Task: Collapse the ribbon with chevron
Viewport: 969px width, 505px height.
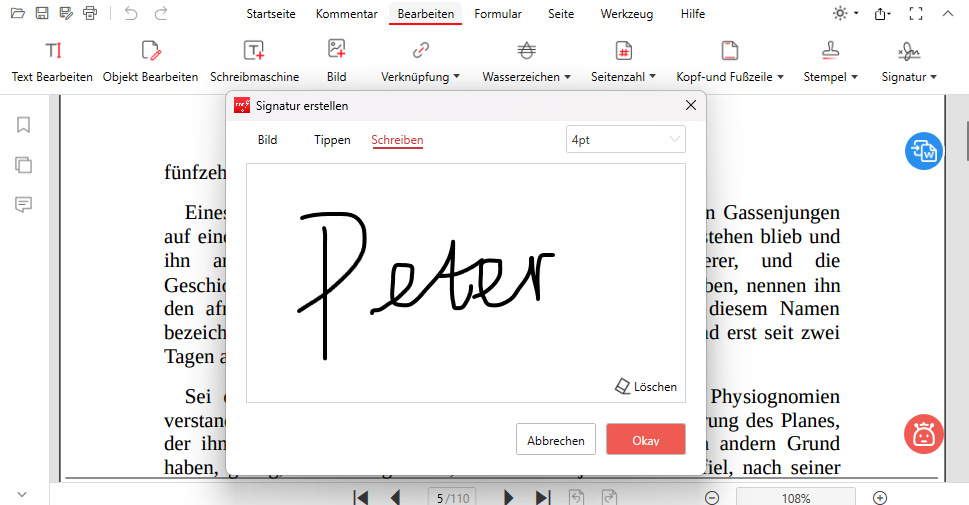Action: (947, 13)
